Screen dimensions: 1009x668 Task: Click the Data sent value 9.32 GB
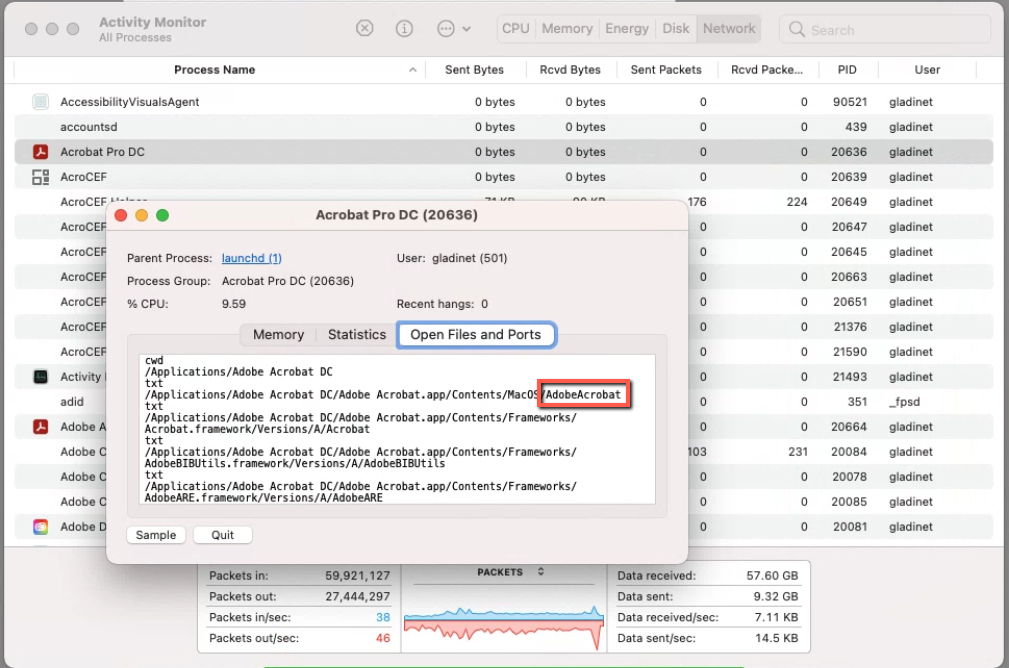pos(775,597)
